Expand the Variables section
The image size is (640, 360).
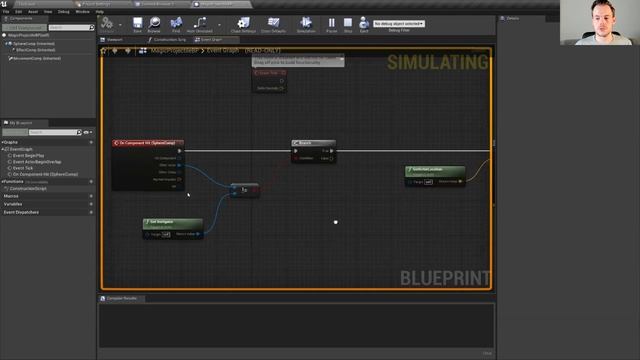pos(13,204)
